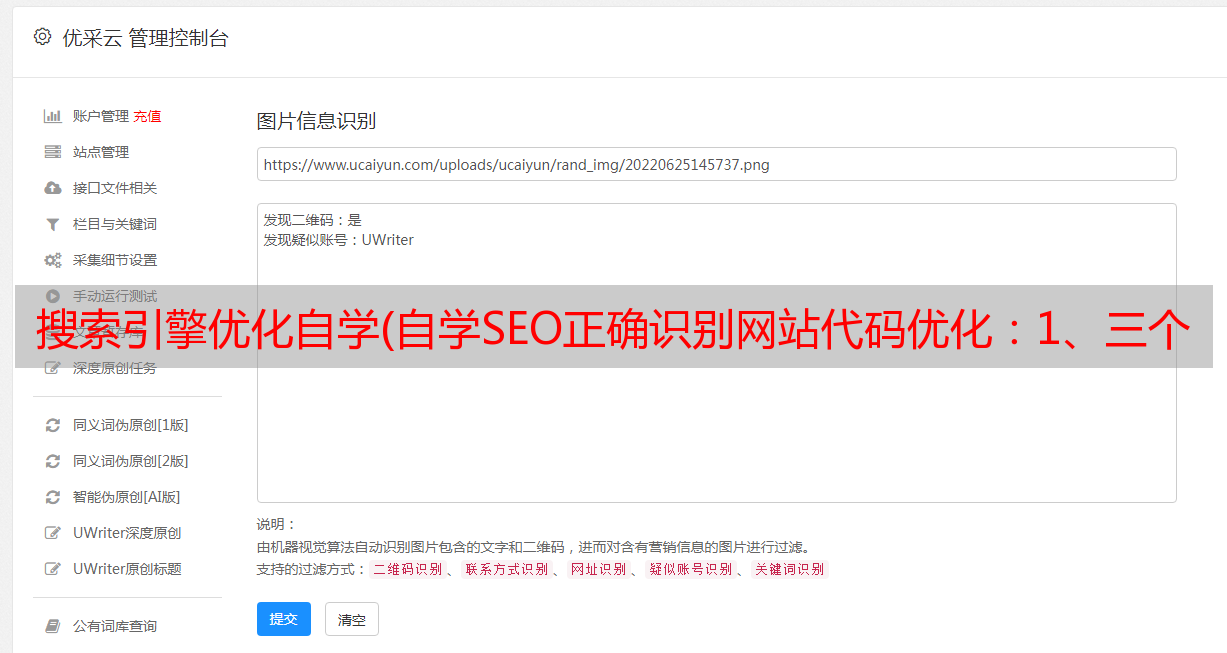The width and height of the screenshot is (1227, 653).
Task: Click the refresh icon for 同义词伪原创[2版]
Action: 53,461
